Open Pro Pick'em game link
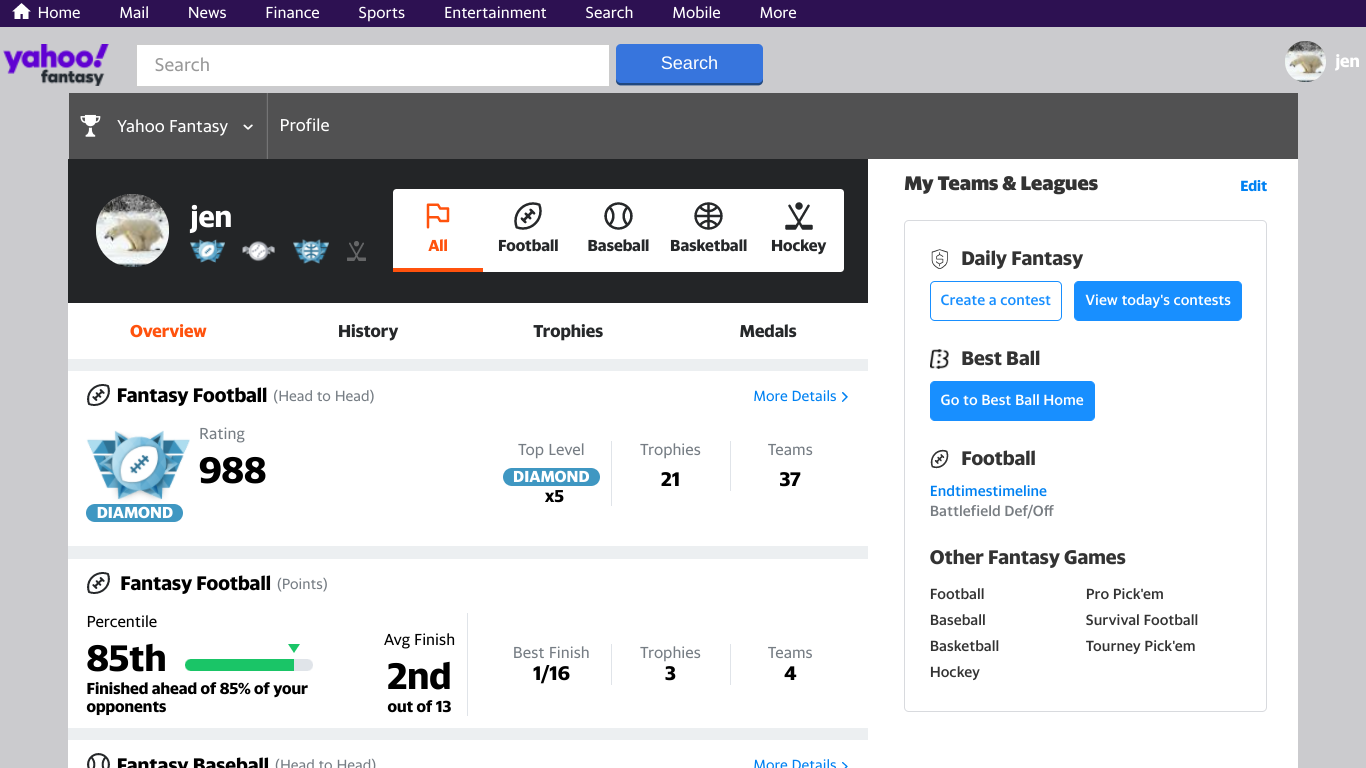Viewport: 1366px width, 768px height. (1125, 594)
